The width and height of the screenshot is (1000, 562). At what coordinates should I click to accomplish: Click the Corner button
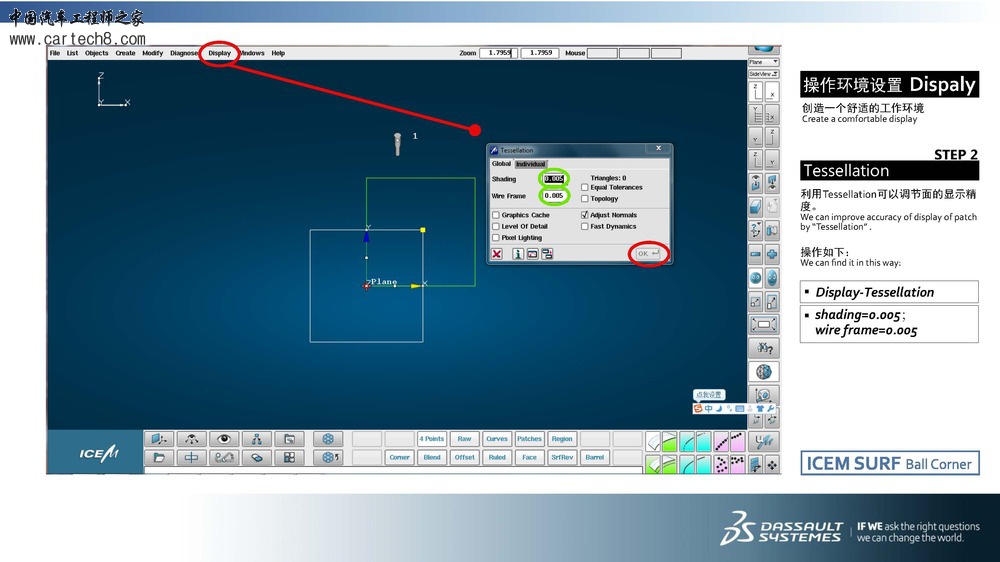(x=399, y=457)
